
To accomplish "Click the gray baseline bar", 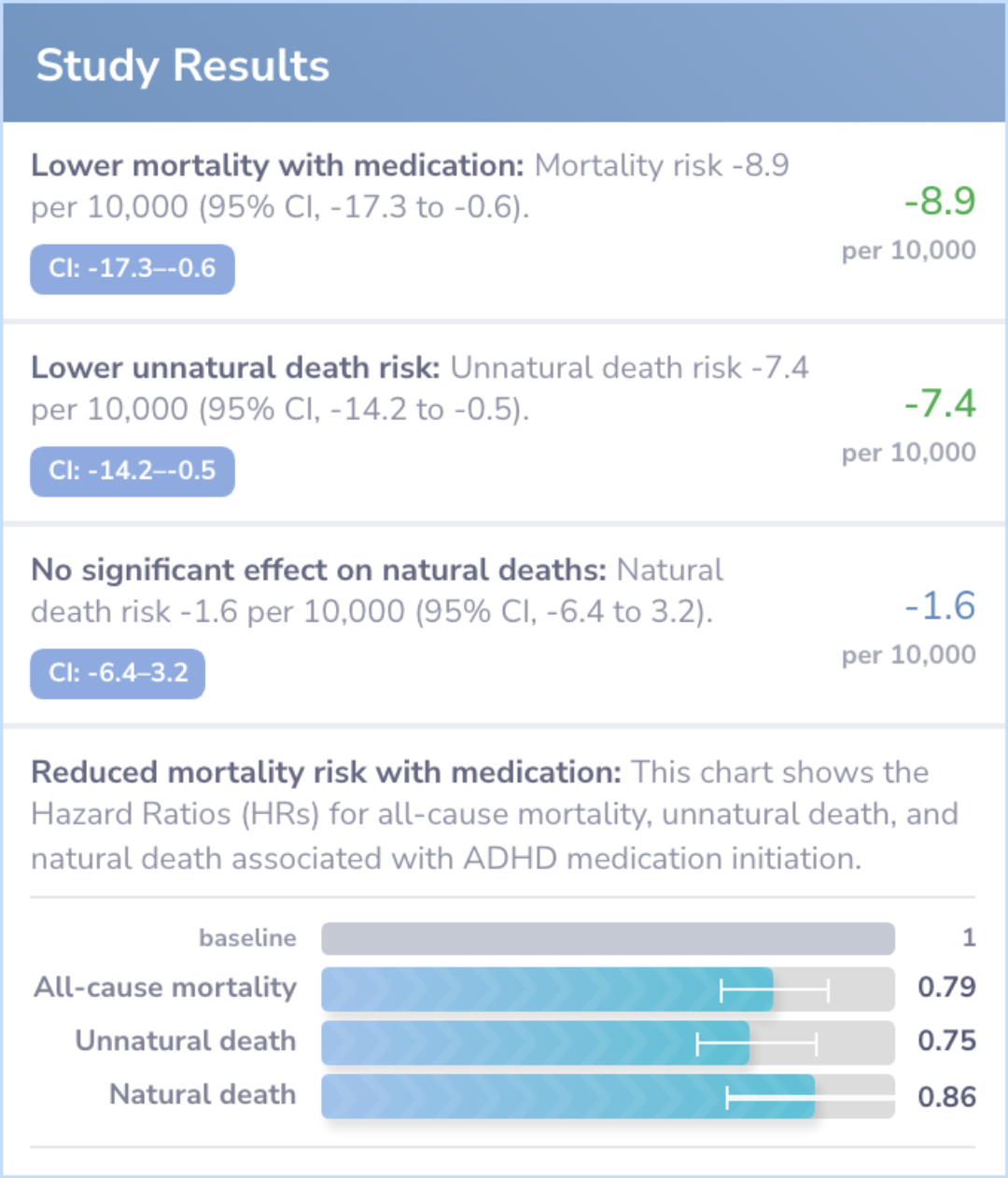I will tap(608, 938).
